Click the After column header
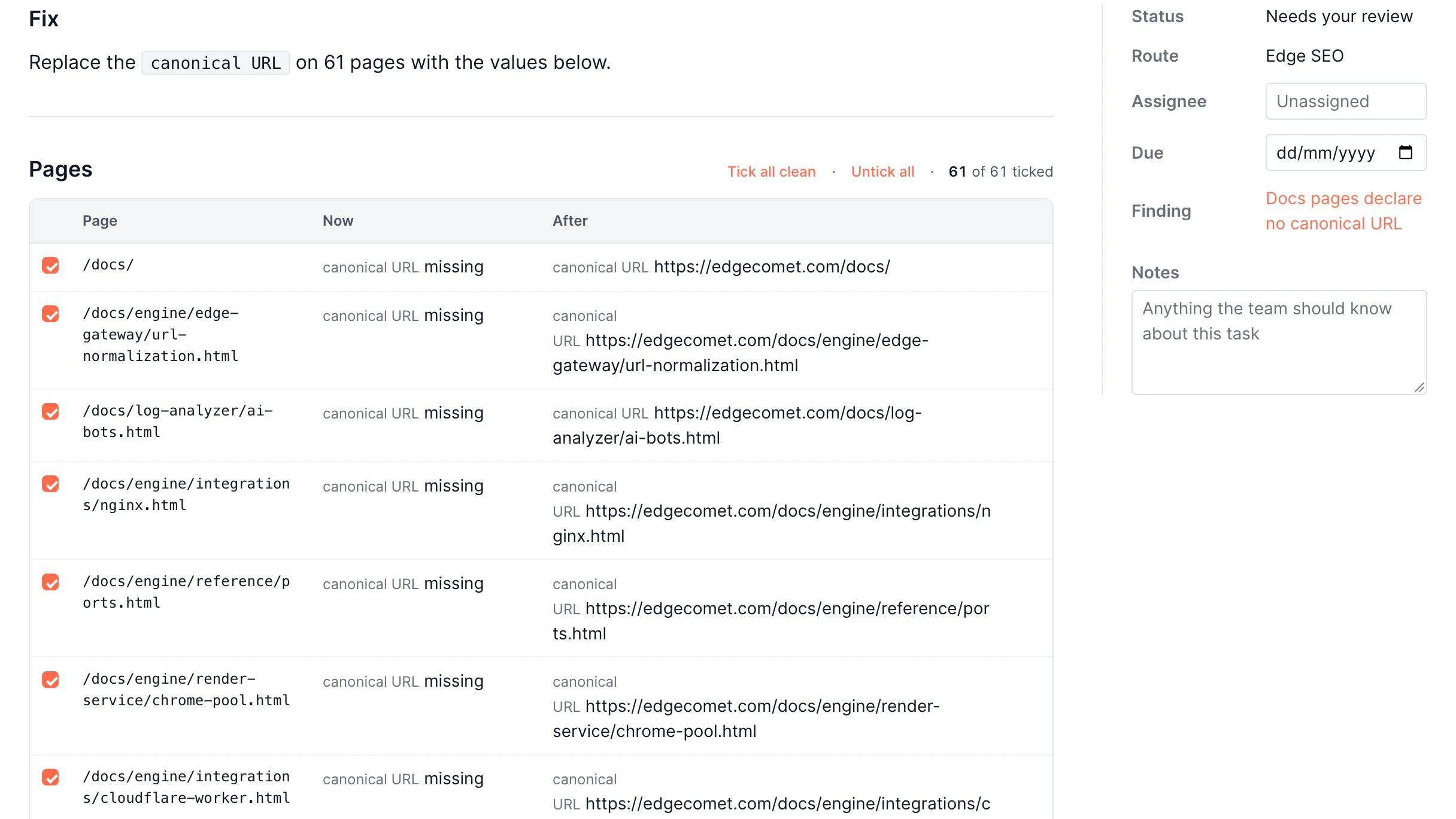This screenshot has width=1456, height=819. (570, 221)
